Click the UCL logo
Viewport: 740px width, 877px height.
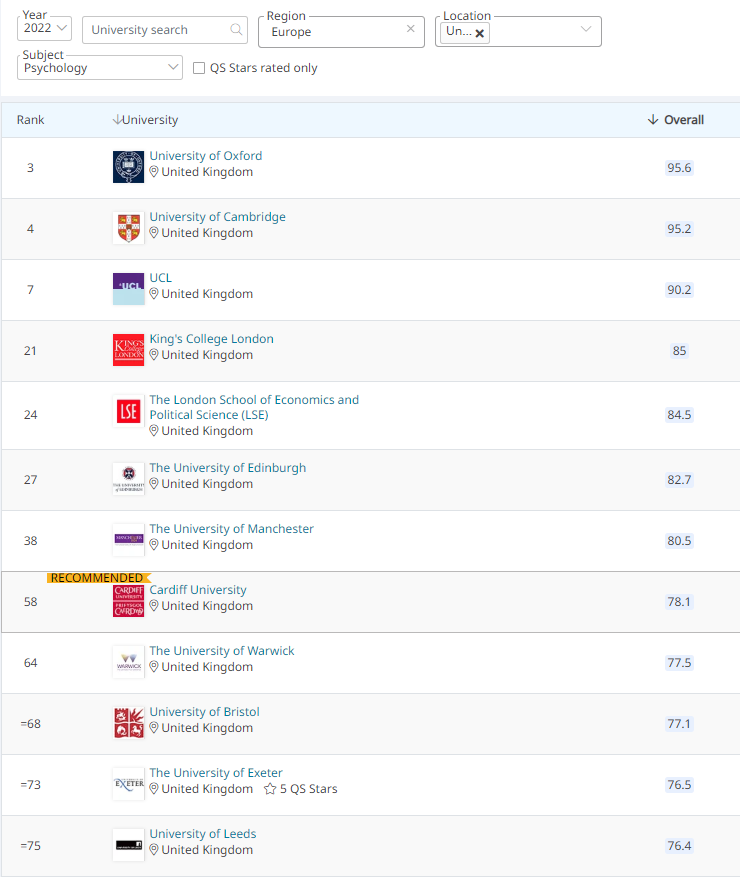point(129,289)
